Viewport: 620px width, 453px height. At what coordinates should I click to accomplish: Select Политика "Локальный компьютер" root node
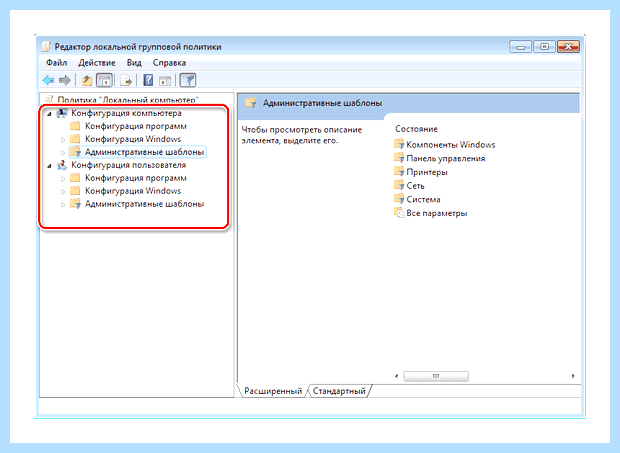tap(128, 100)
